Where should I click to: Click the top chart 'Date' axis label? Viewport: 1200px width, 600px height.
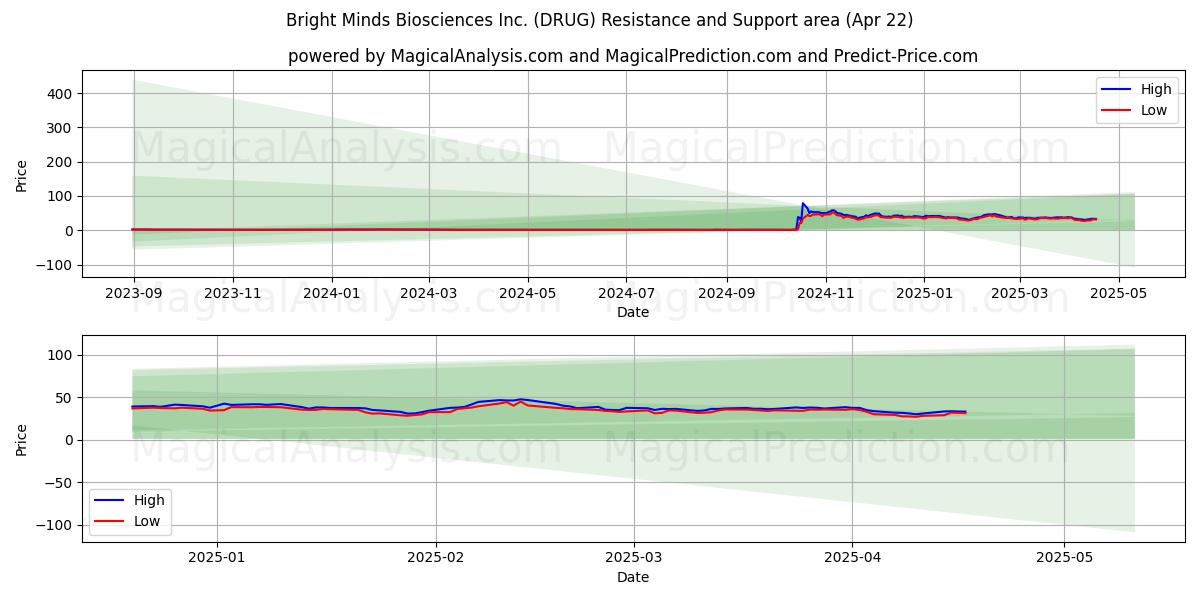(x=633, y=312)
